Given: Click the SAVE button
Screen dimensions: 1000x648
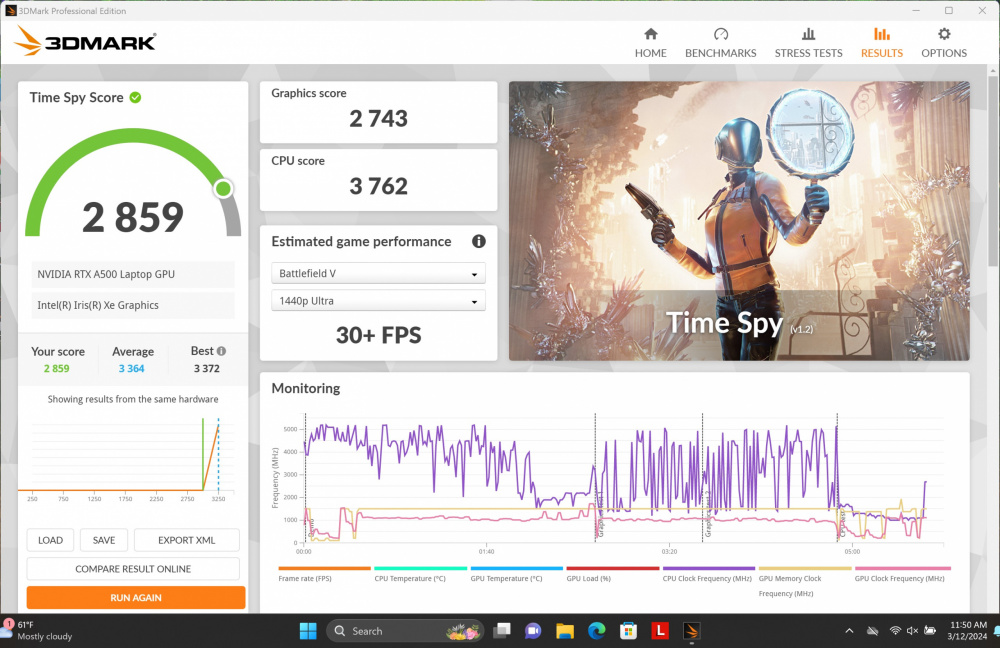Looking at the screenshot, I should (x=104, y=540).
